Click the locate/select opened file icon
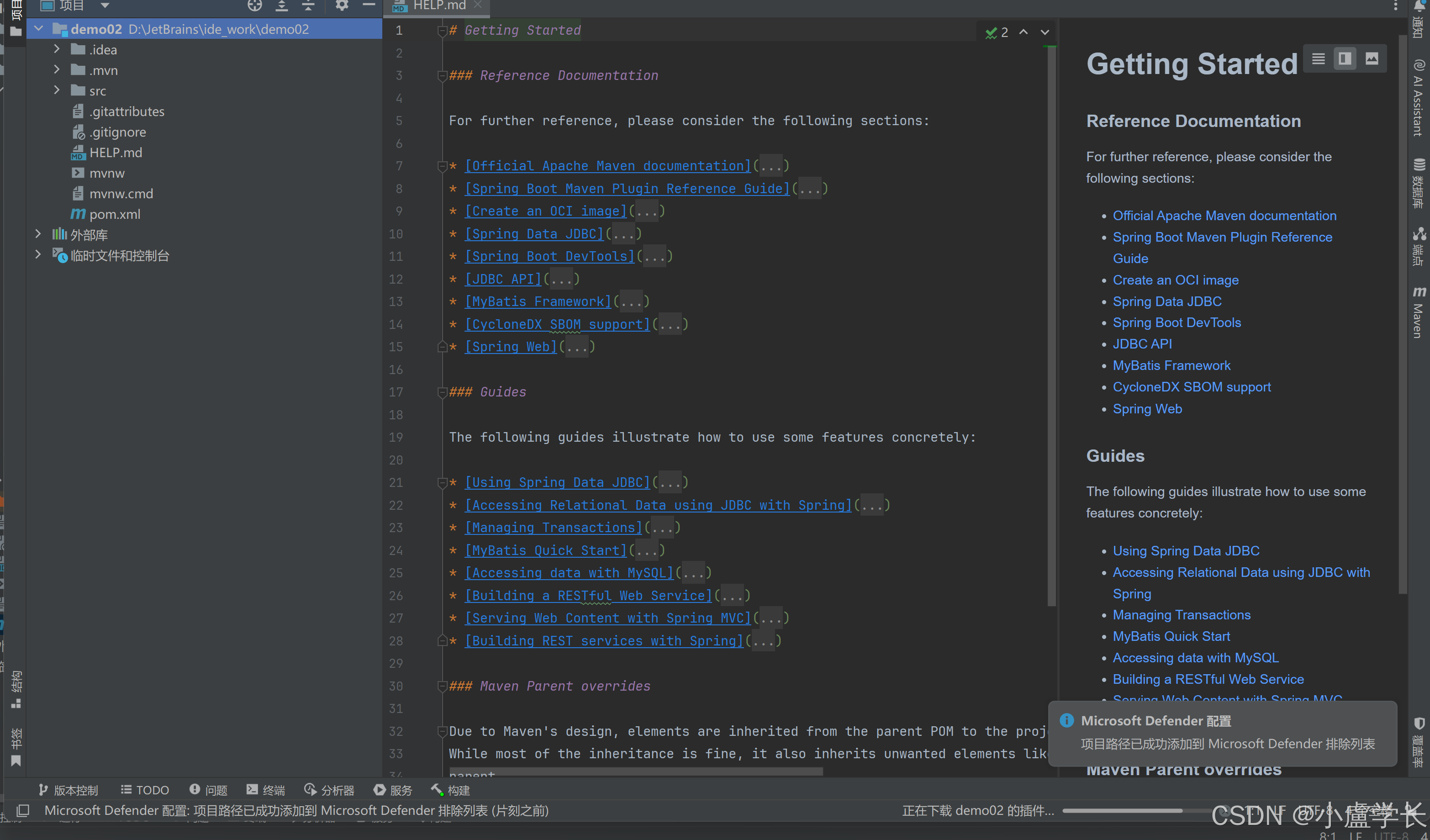The width and height of the screenshot is (1430, 840). click(255, 5)
